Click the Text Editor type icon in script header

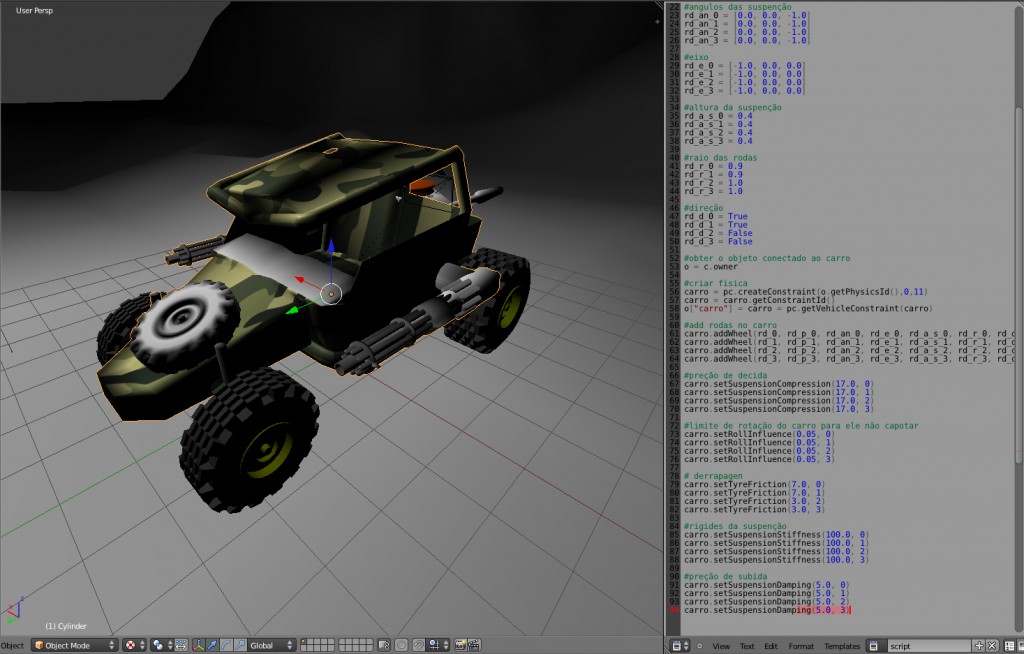(x=677, y=646)
